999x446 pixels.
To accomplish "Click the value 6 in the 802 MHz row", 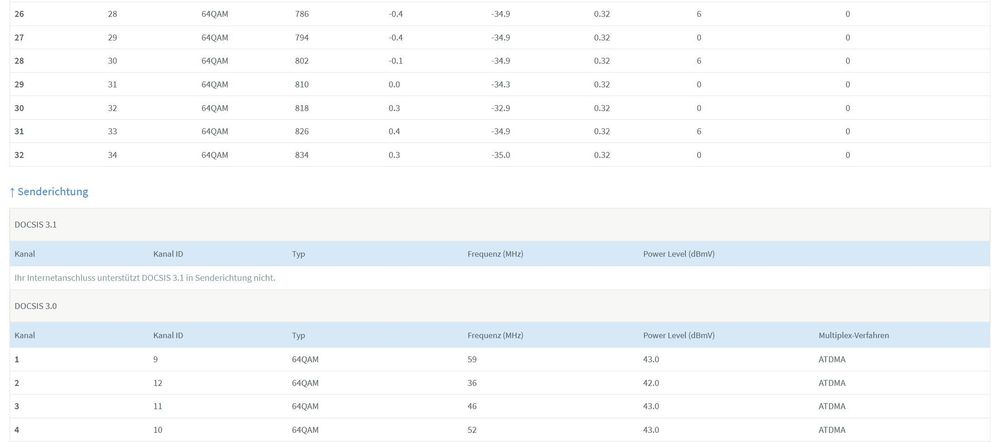I will pyautogui.click(x=699, y=61).
